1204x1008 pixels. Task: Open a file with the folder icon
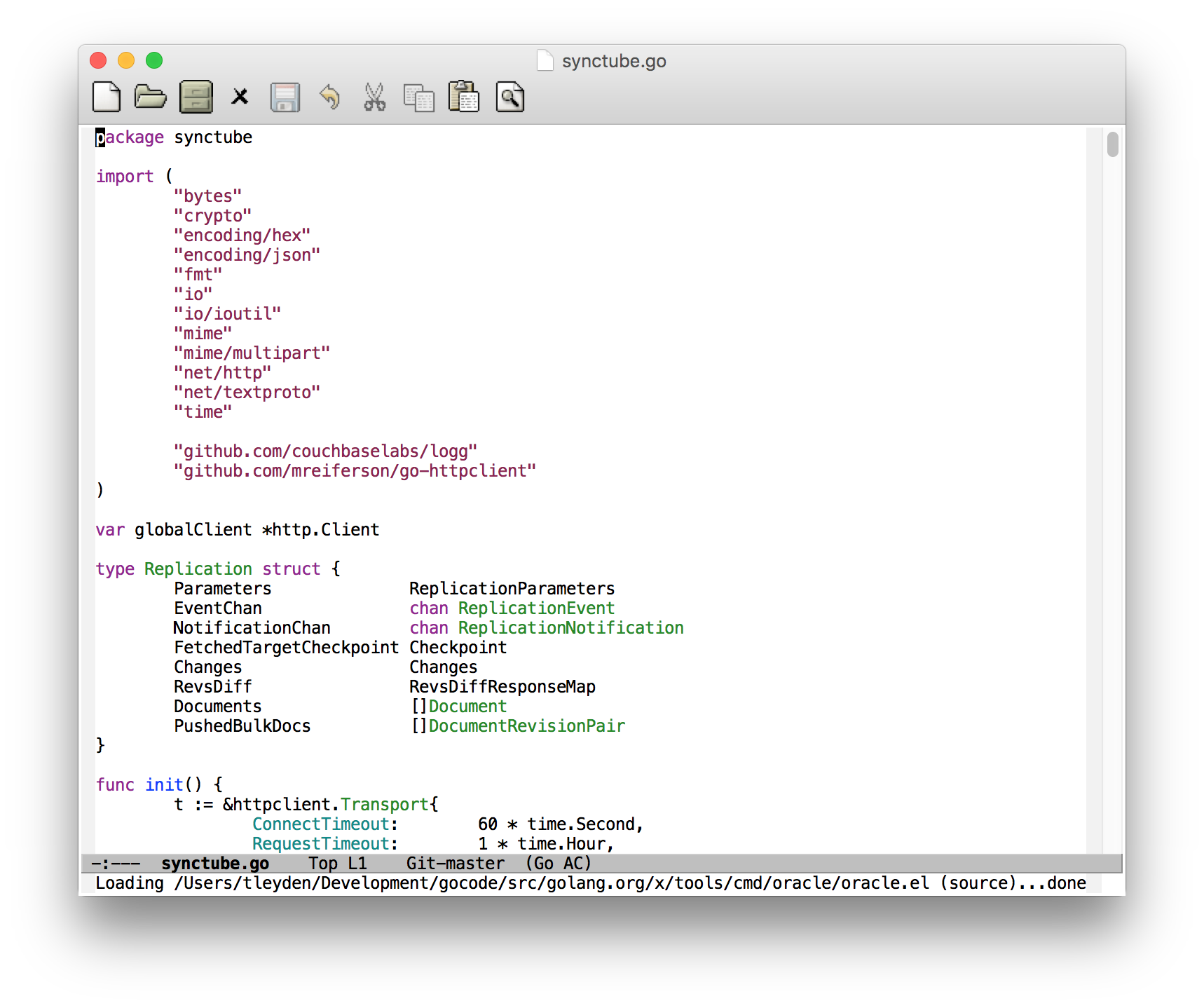pyautogui.click(x=151, y=97)
